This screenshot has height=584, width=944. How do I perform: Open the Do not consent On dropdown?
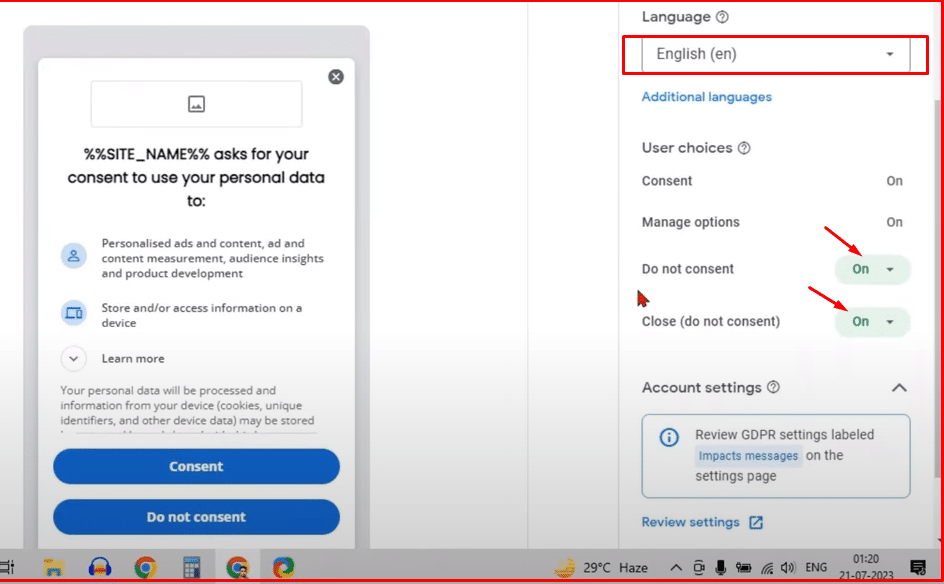872,269
